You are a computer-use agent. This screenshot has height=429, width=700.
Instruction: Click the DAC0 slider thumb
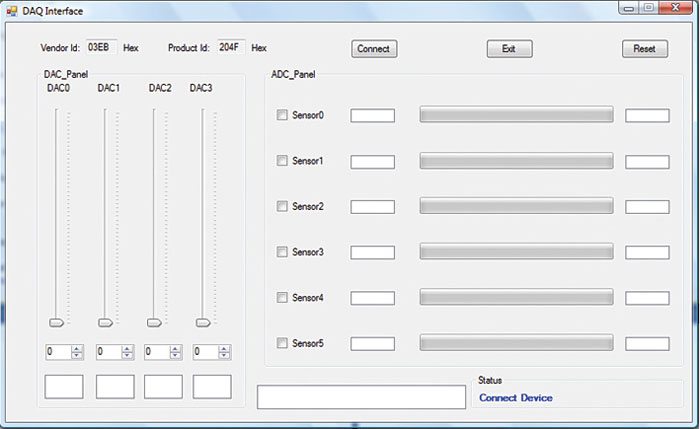coord(57,322)
